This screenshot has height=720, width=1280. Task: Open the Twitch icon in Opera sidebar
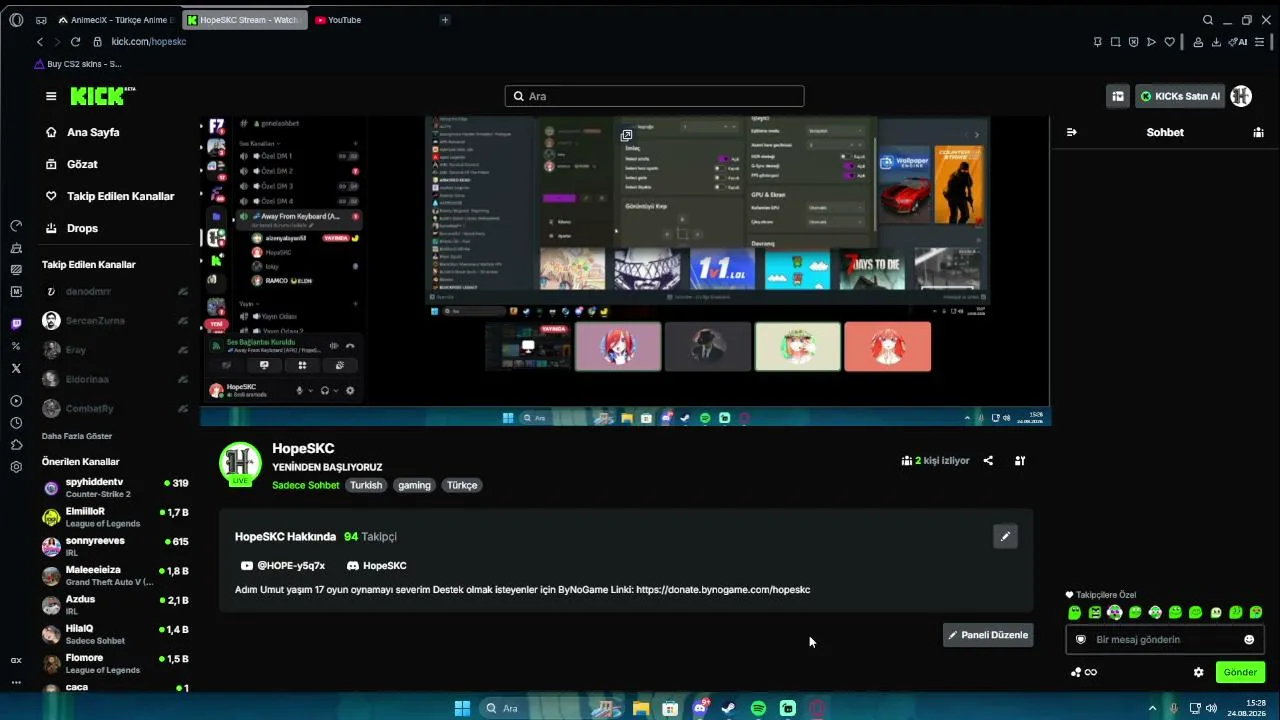coord(16,324)
